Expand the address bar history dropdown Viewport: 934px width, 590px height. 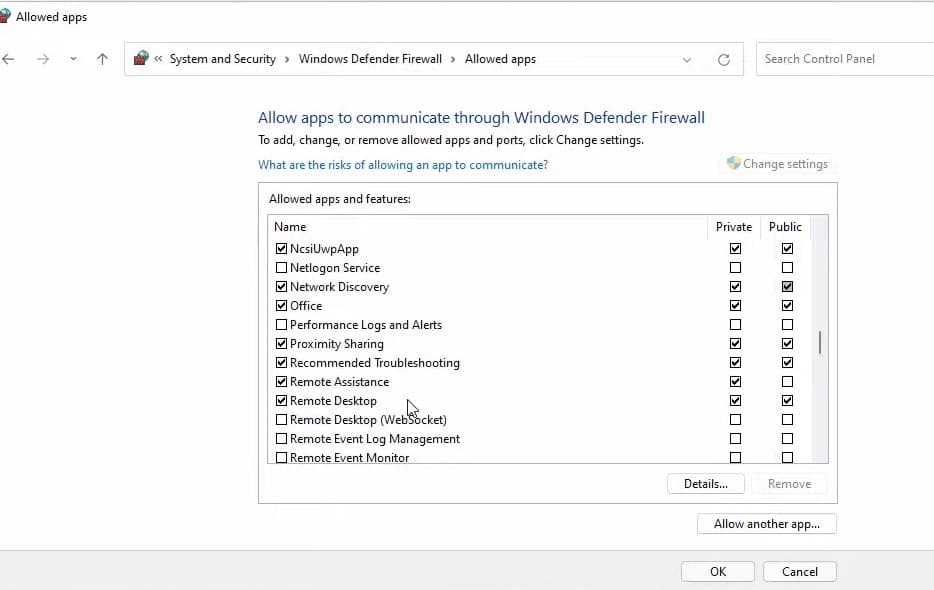point(687,59)
